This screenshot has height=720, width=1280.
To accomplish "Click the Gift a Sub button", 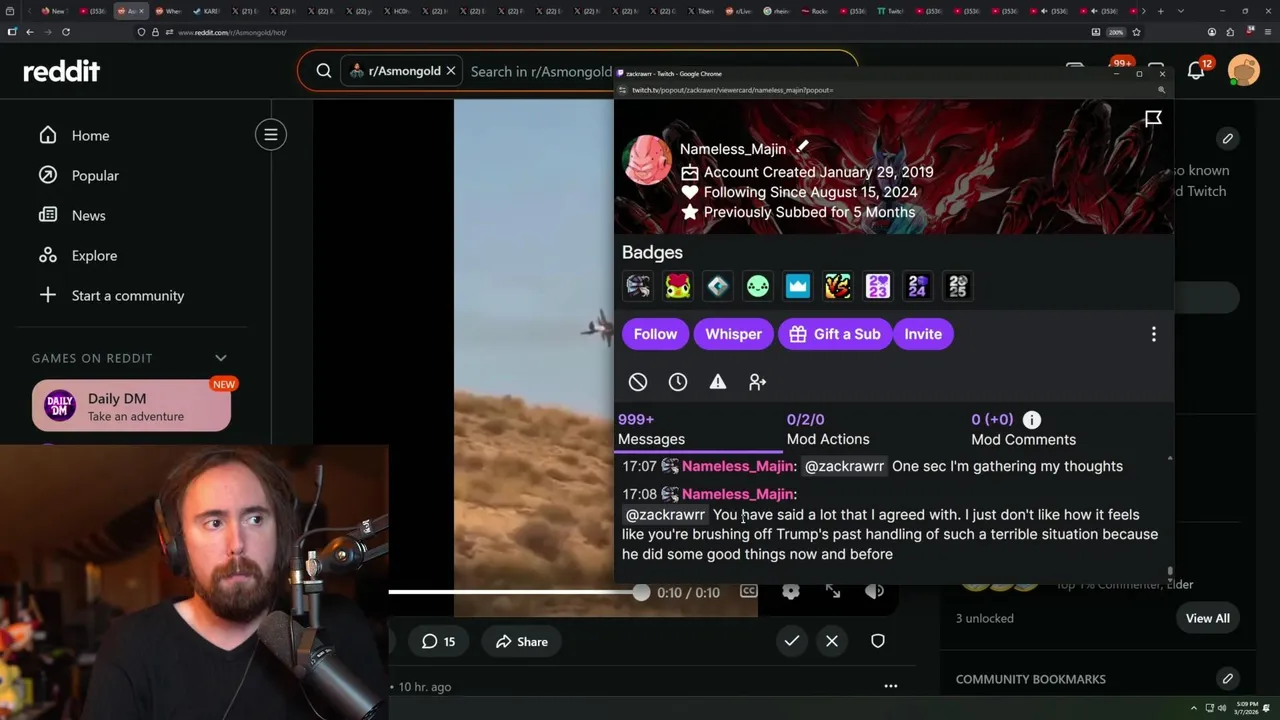I will click(835, 334).
